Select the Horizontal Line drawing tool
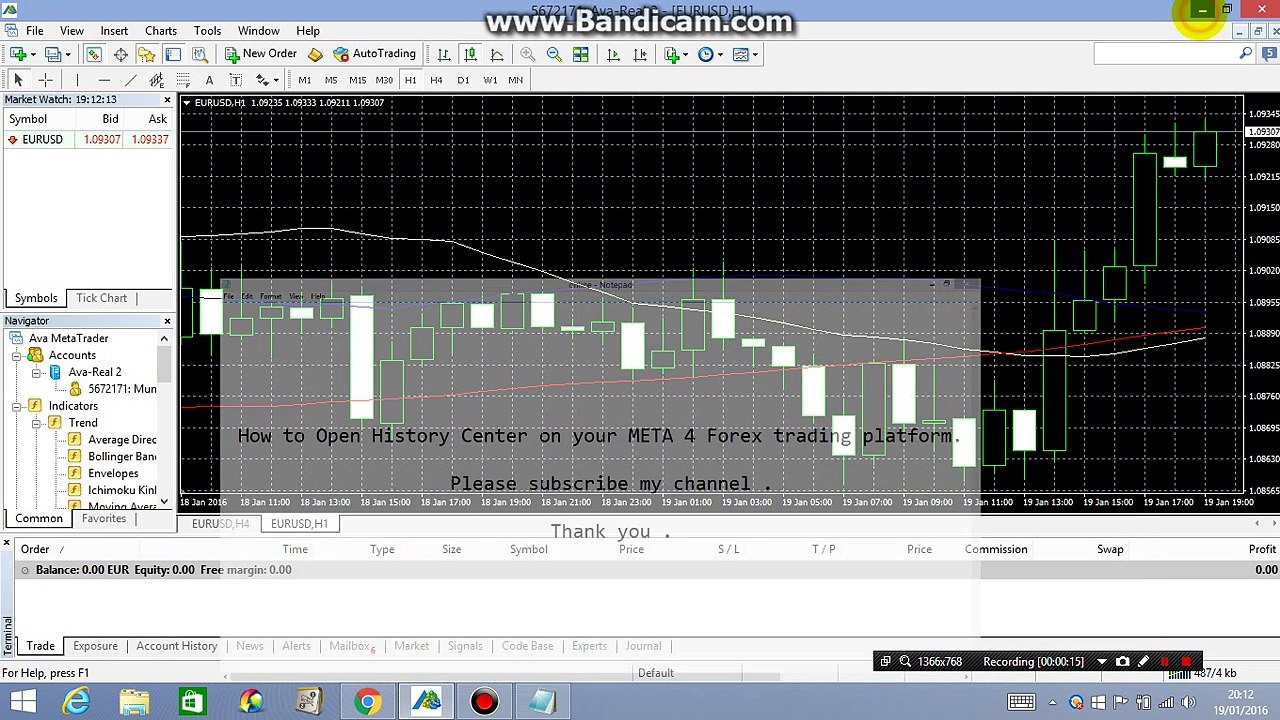The image size is (1280, 720). [104, 80]
